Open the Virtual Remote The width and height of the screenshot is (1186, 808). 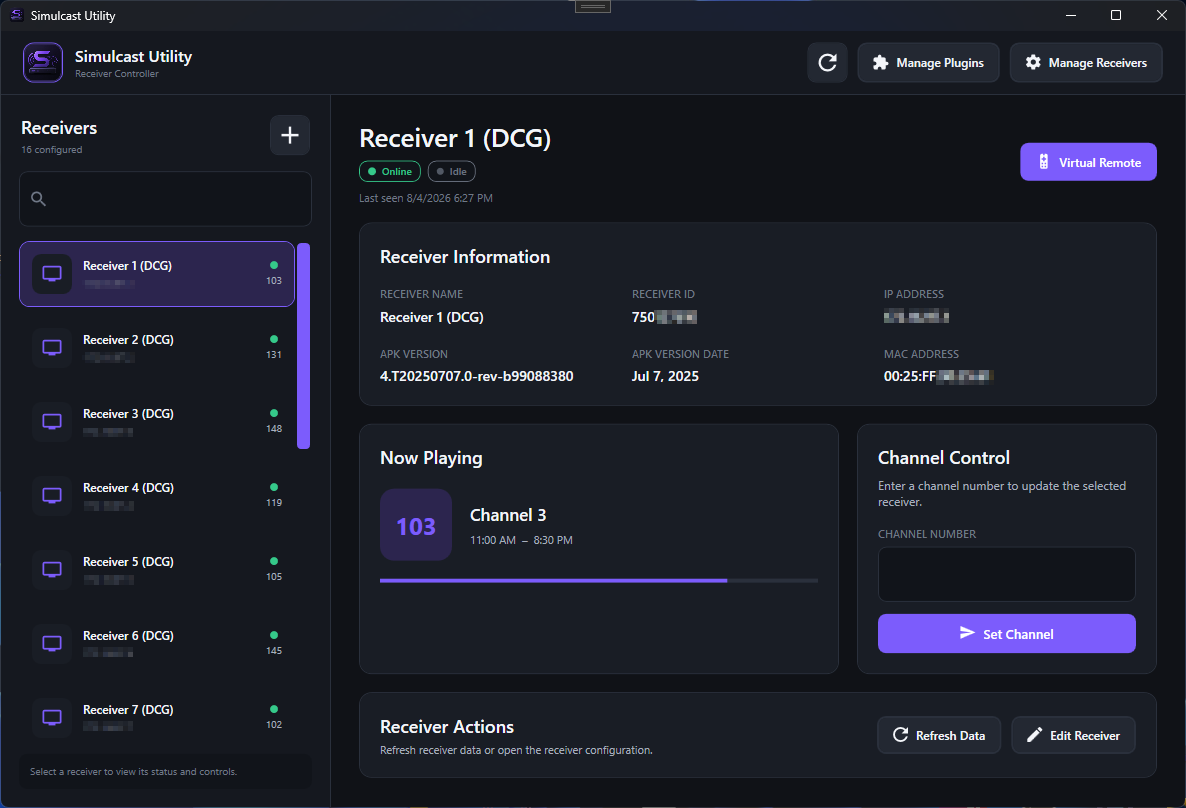tap(1088, 162)
